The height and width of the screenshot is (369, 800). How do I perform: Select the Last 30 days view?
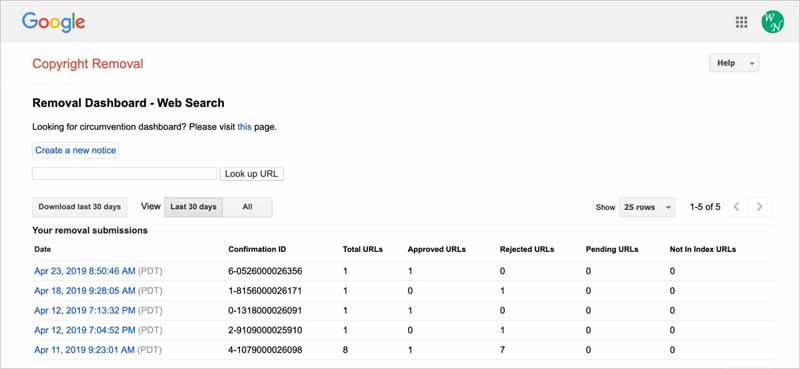[x=193, y=207]
